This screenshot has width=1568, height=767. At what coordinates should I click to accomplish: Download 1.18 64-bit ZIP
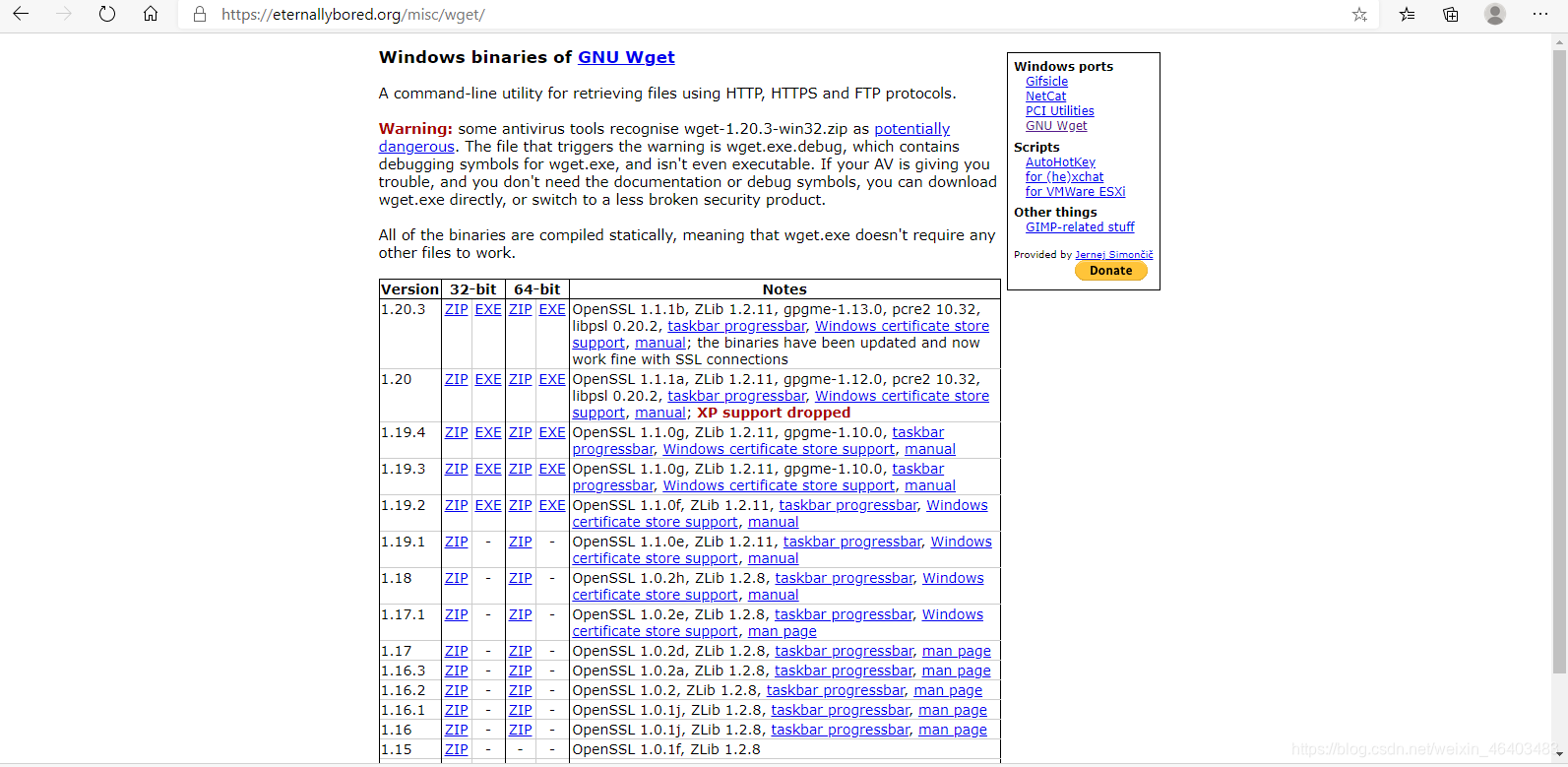(520, 578)
